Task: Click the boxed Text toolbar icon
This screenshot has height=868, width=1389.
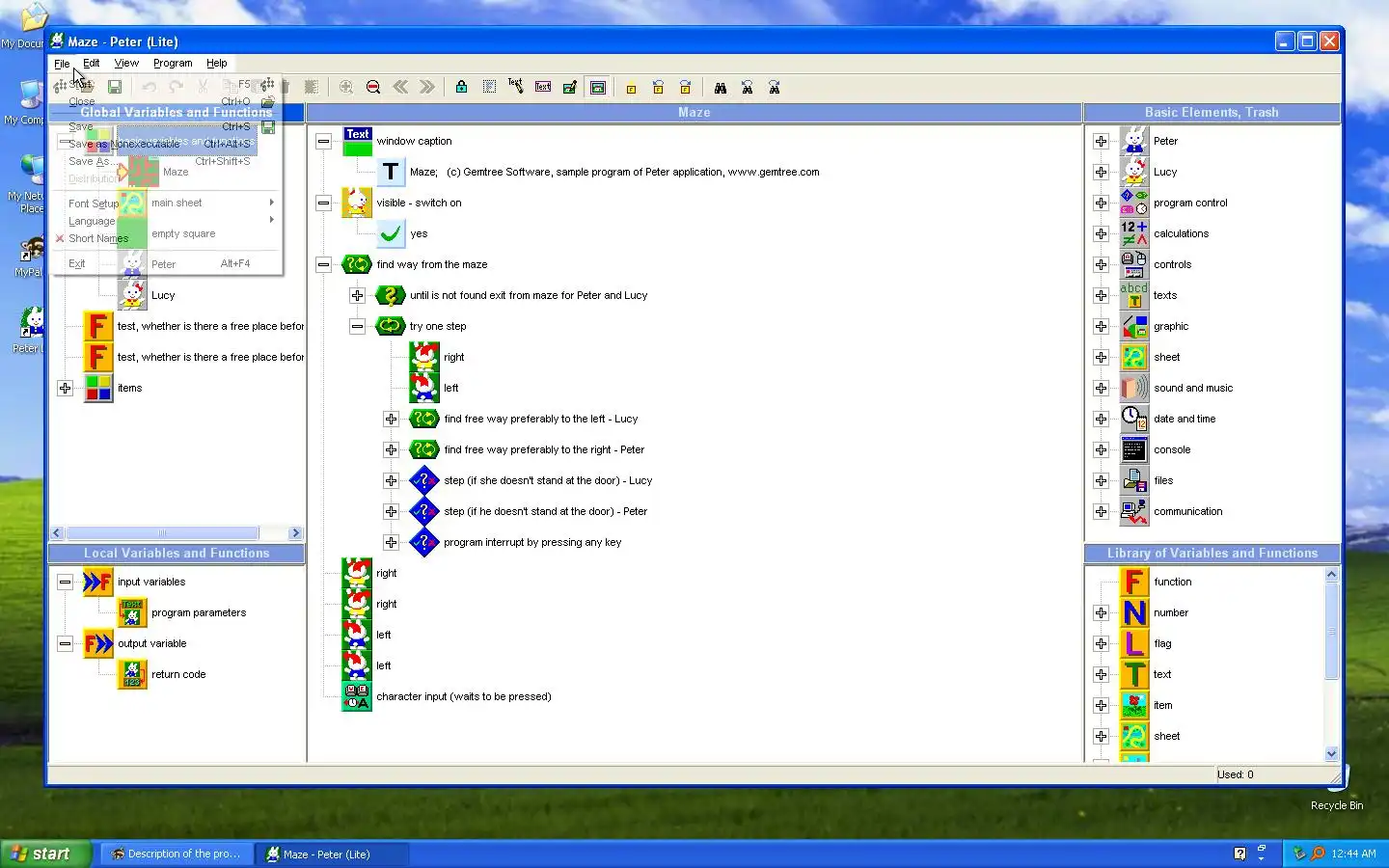Action: click(543, 88)
